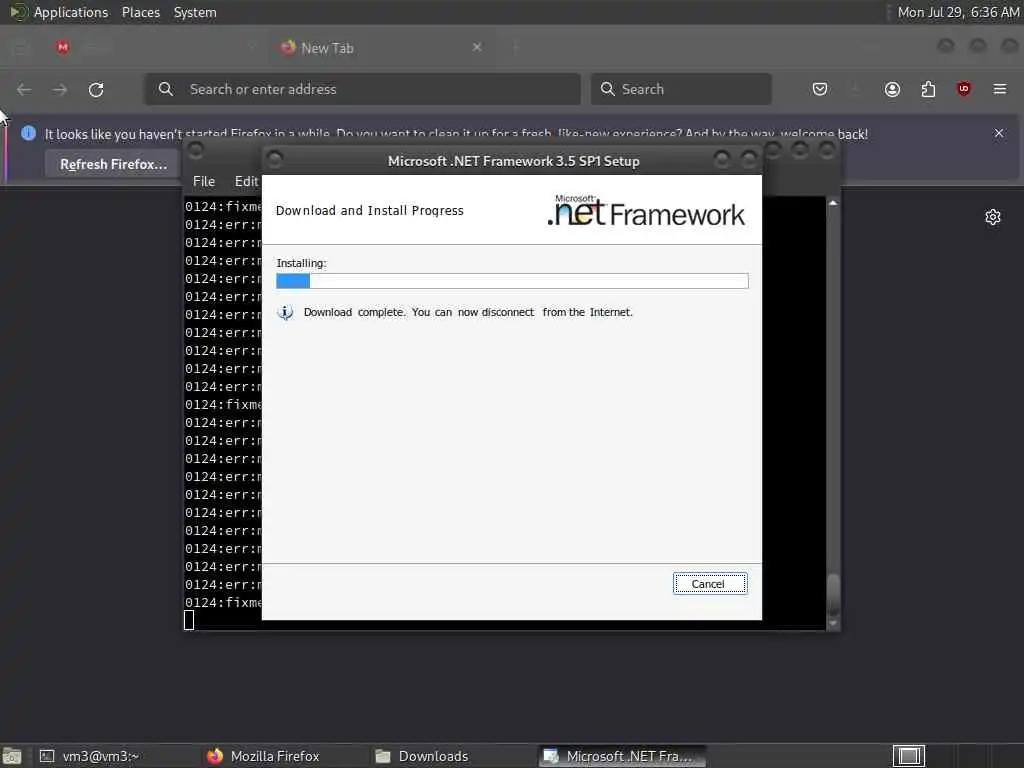Switch to the New Tab tab

click(381, 48)
